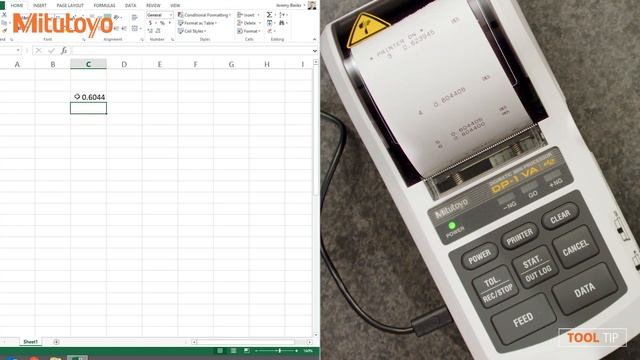Select column C header
The width and height of the screenshot is (640, 360).
(x=88, y=64)
